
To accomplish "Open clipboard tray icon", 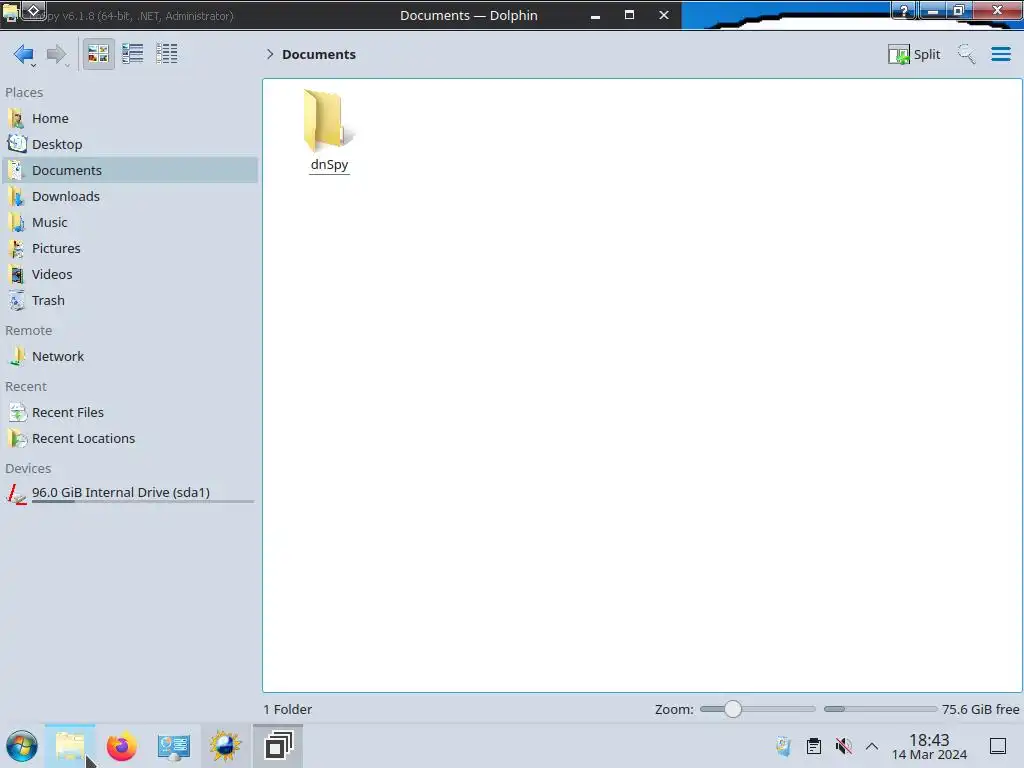I will [x=814, y=746].
